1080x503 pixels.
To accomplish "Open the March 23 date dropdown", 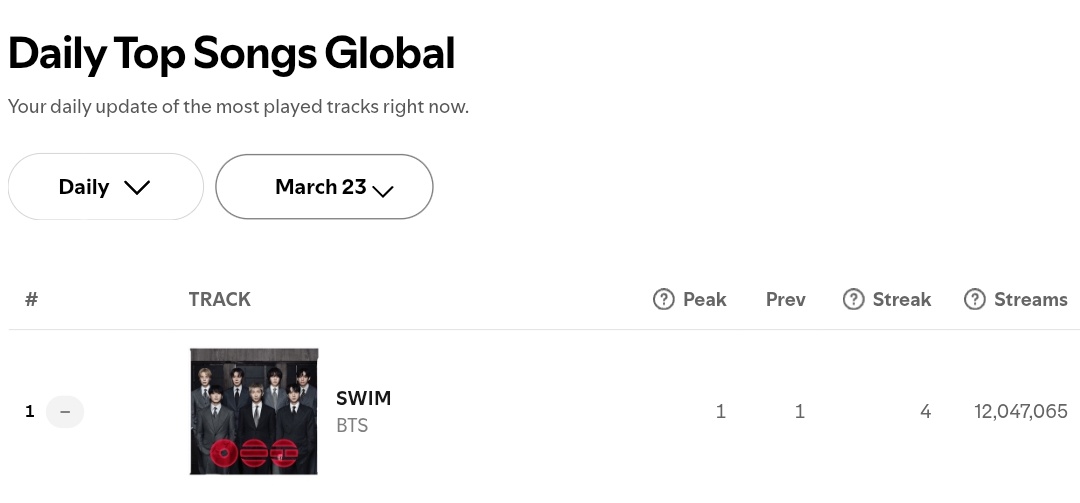I will pyautogui.click(x=324, y=187).
